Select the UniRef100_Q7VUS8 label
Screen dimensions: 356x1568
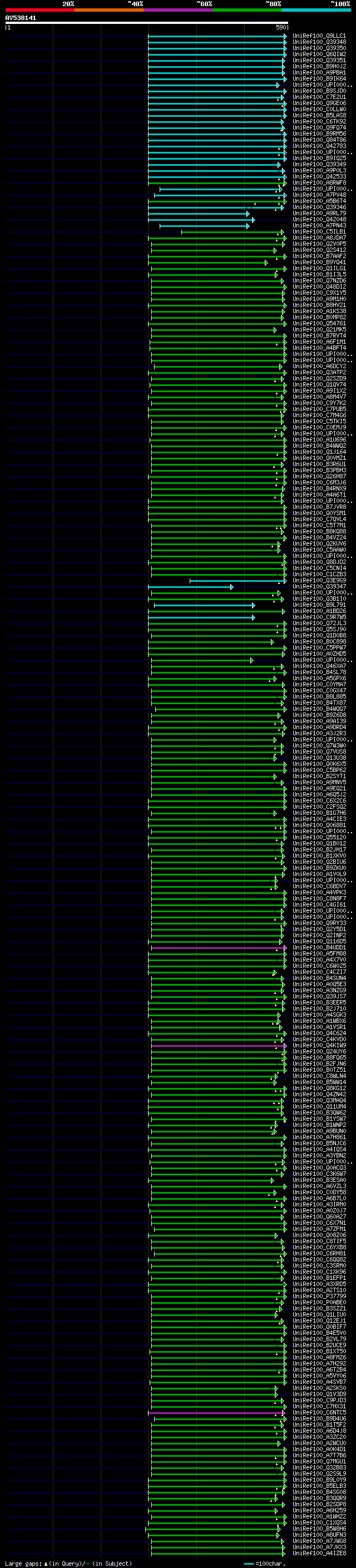click(319, 752)
